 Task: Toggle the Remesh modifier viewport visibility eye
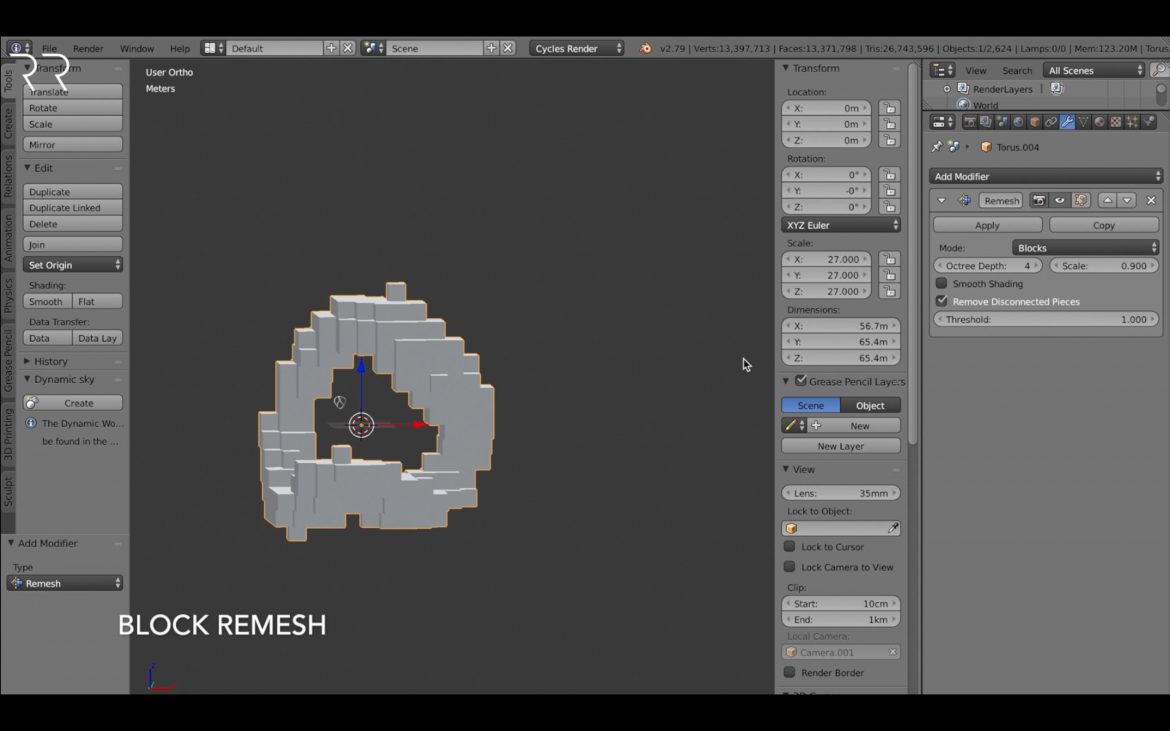[1058, 200]
